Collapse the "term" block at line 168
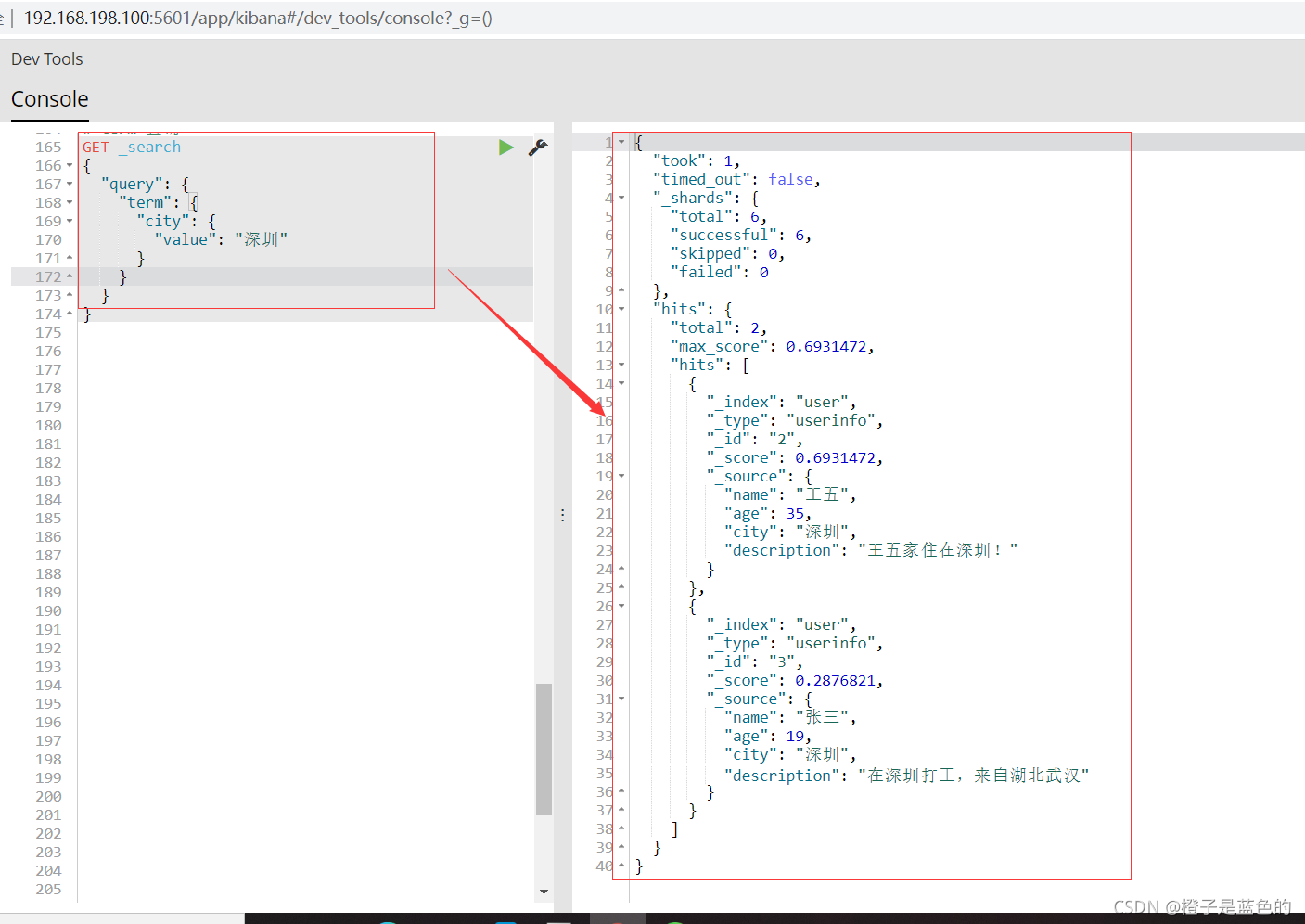This screenshot has width=1305, height=924. 70,203
